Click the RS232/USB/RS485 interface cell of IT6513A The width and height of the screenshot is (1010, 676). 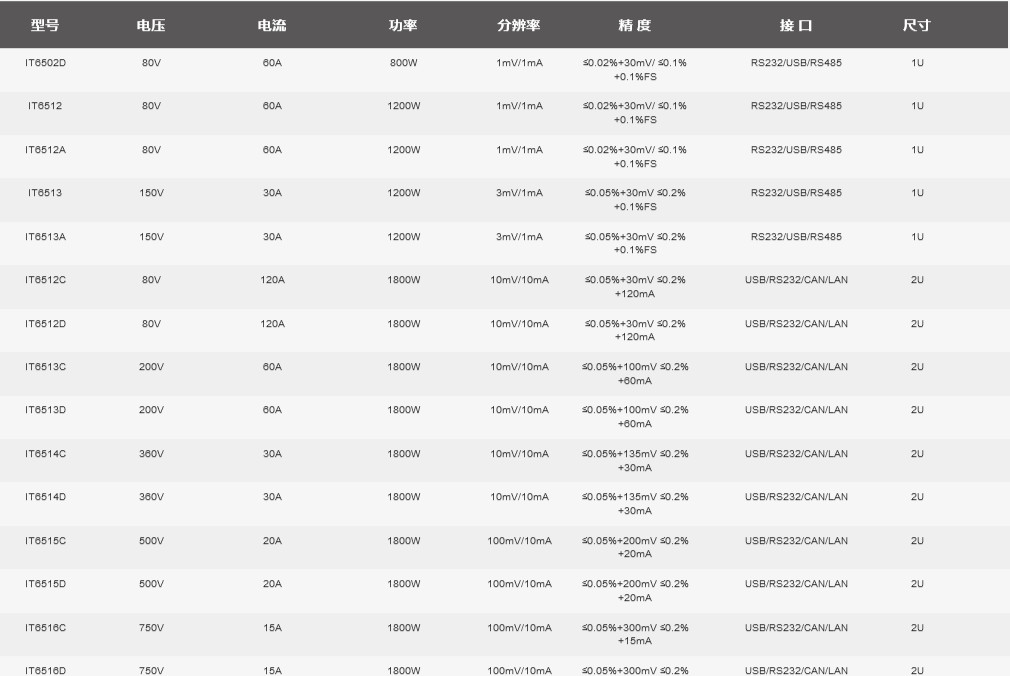[x=796, y=237]
